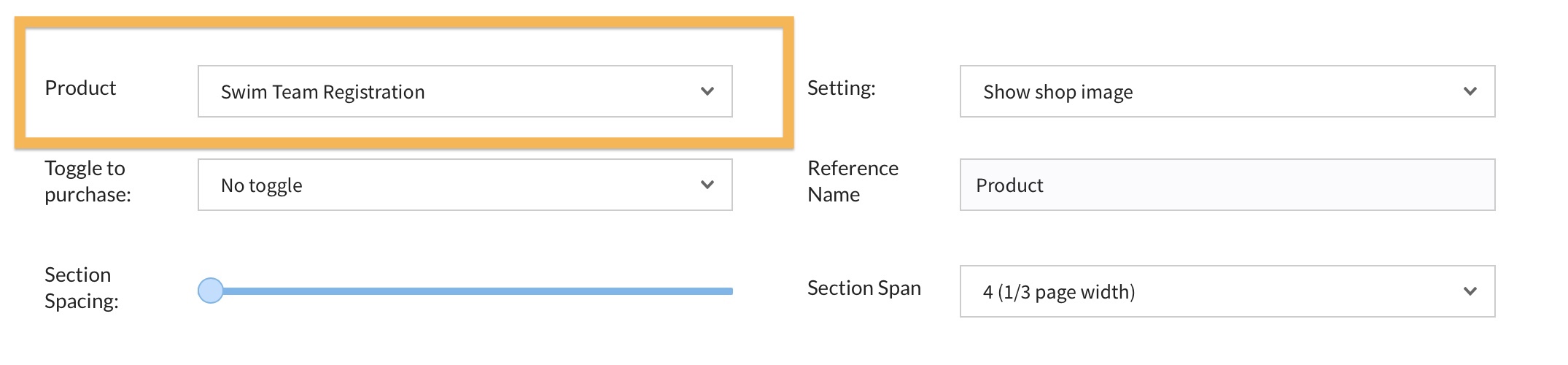1568x365 pixels.
Task: Click the chevron in Swim Team Registration field
Action: 707,91
